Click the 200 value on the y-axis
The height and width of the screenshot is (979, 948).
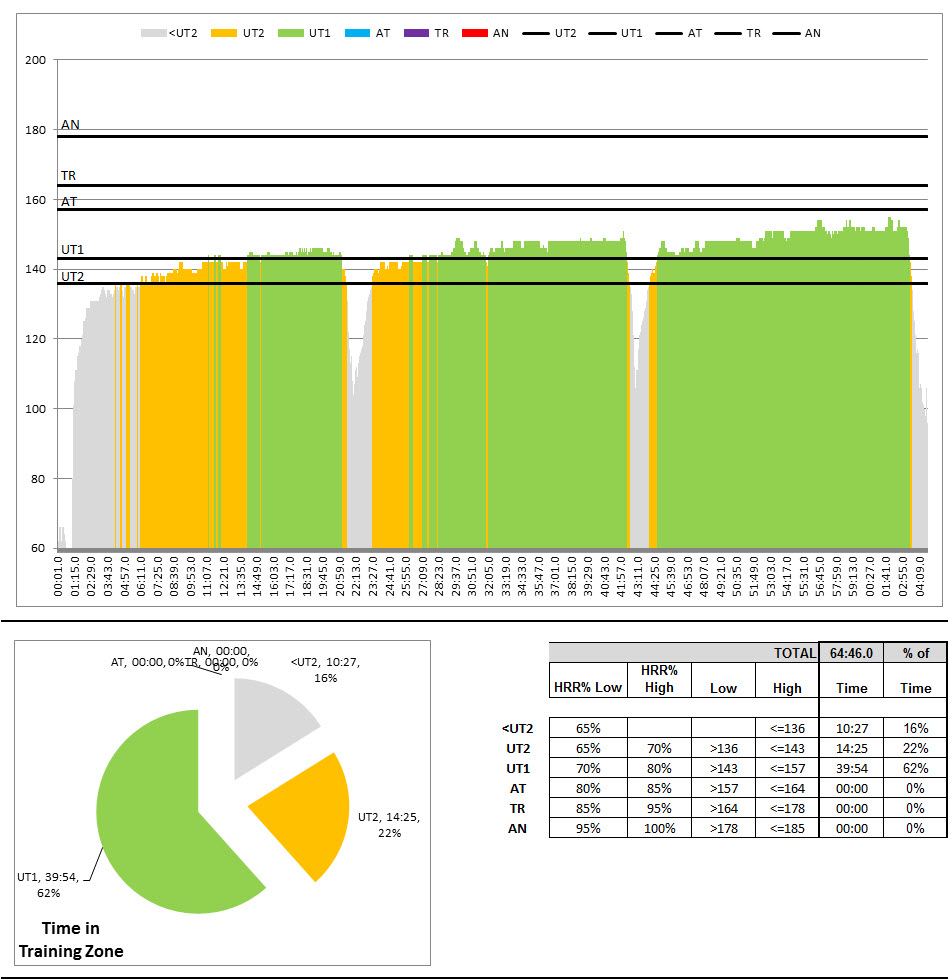click(x=37, y=60)
